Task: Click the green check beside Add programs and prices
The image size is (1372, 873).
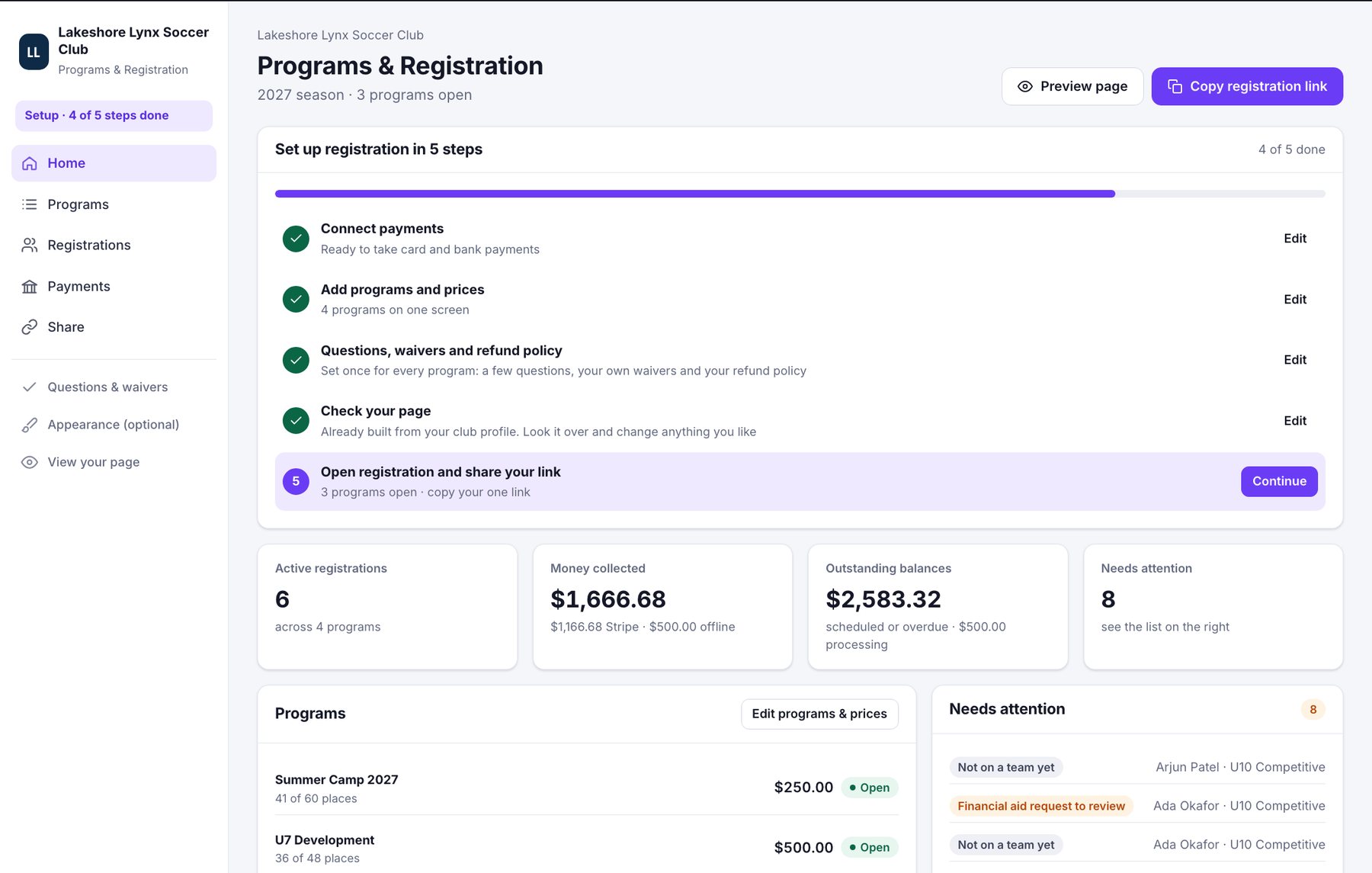Action: (296, 299)
